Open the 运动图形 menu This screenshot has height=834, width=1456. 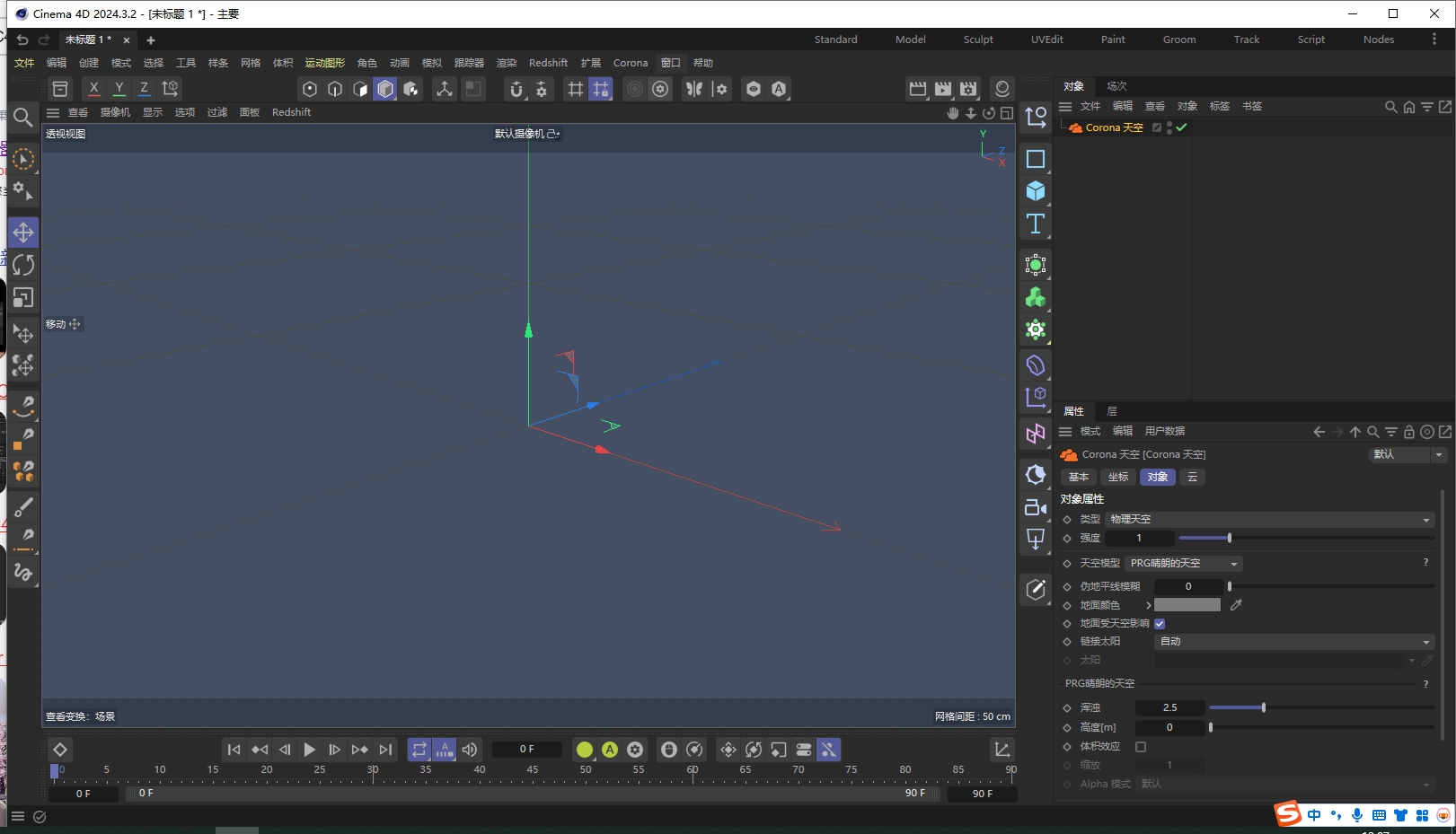324,63
